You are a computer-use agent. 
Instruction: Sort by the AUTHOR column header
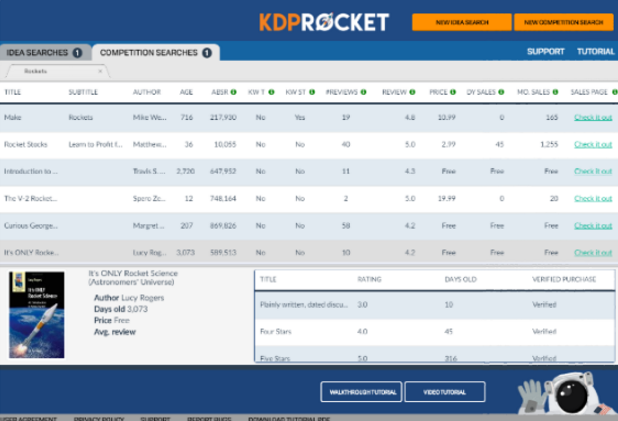point(147,92)
